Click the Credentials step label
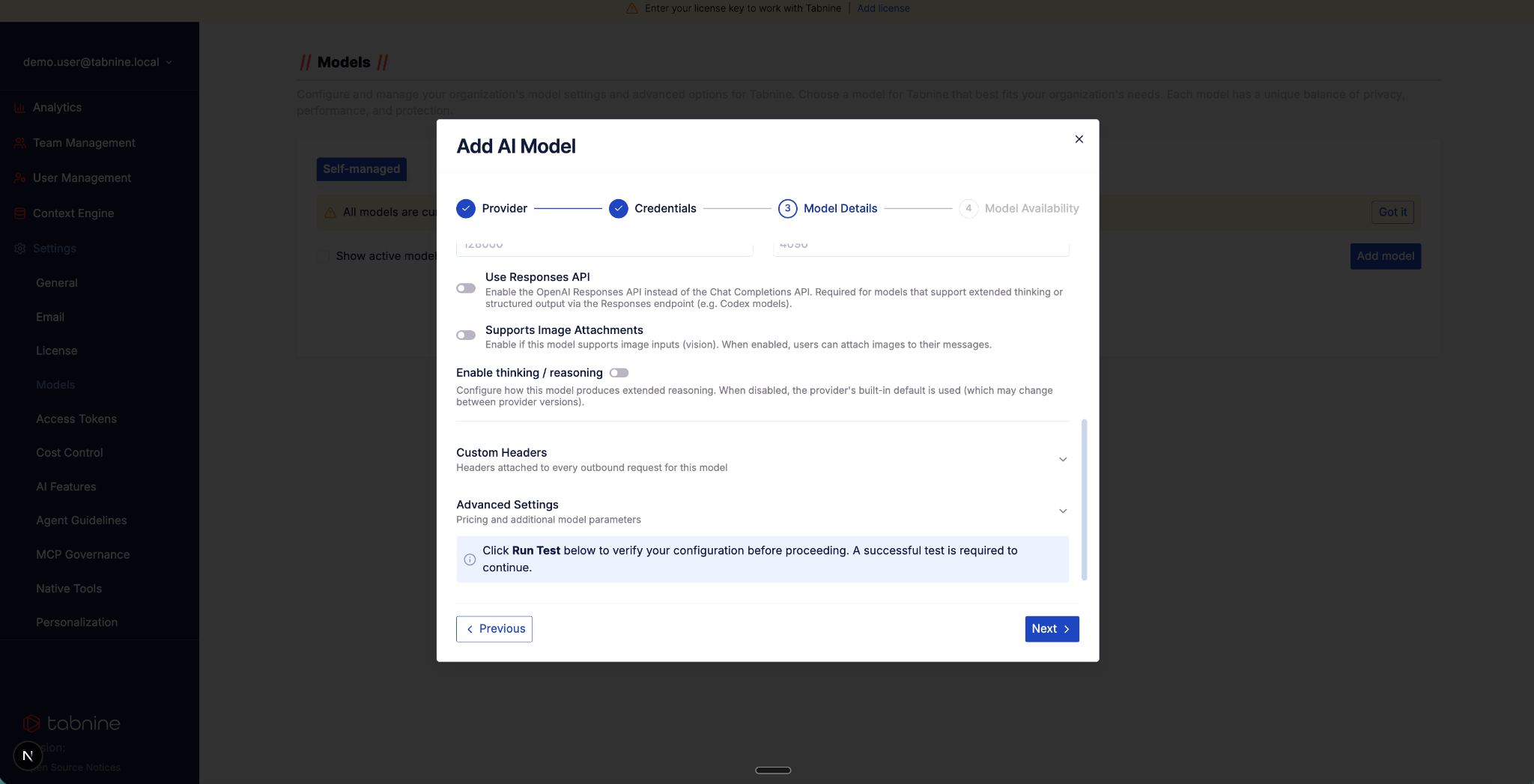This screenshot has width=1534, height=784. pos(665,208)
